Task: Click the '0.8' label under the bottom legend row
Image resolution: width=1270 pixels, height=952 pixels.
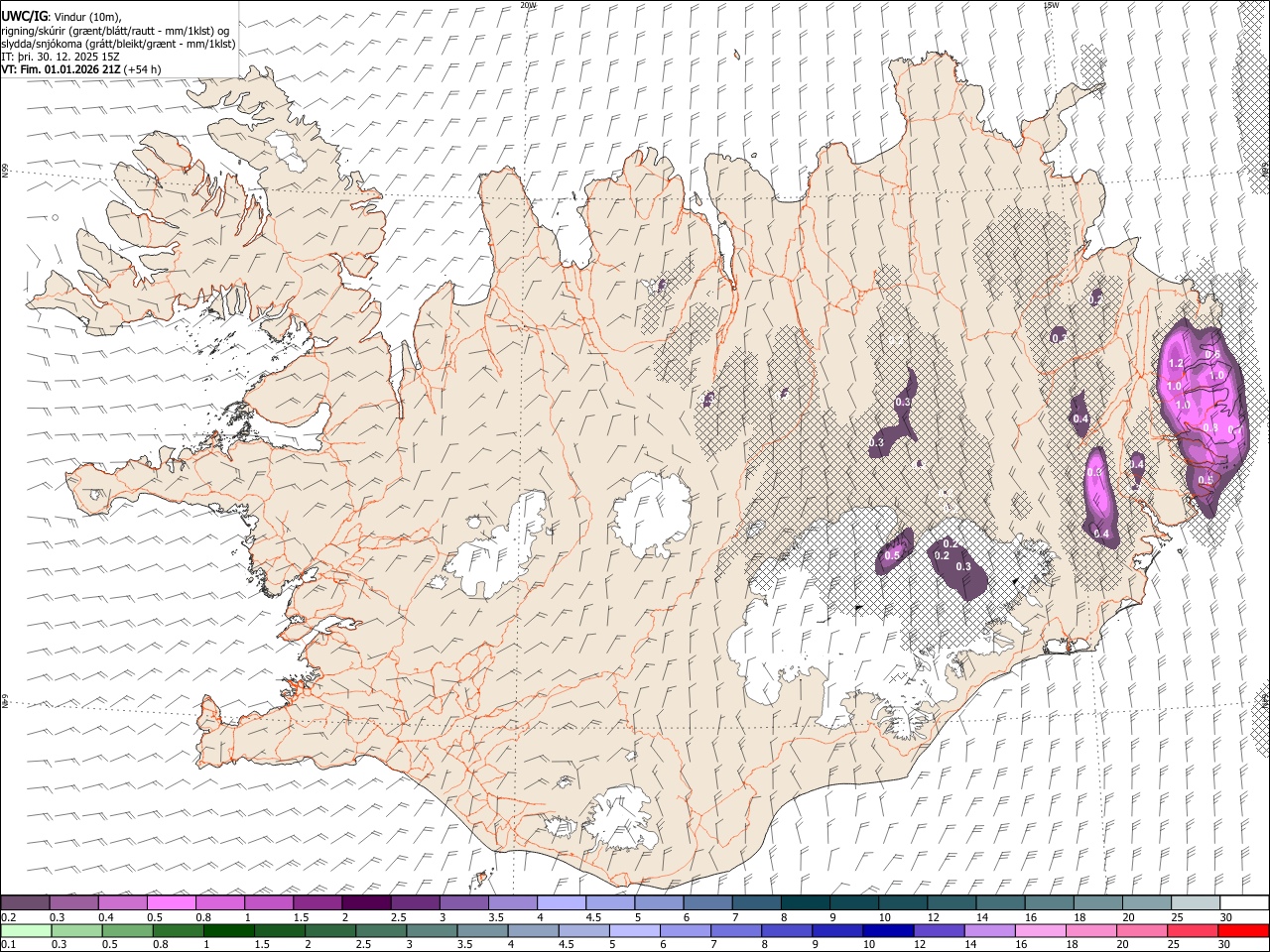Action: click(x=160, y=945)
